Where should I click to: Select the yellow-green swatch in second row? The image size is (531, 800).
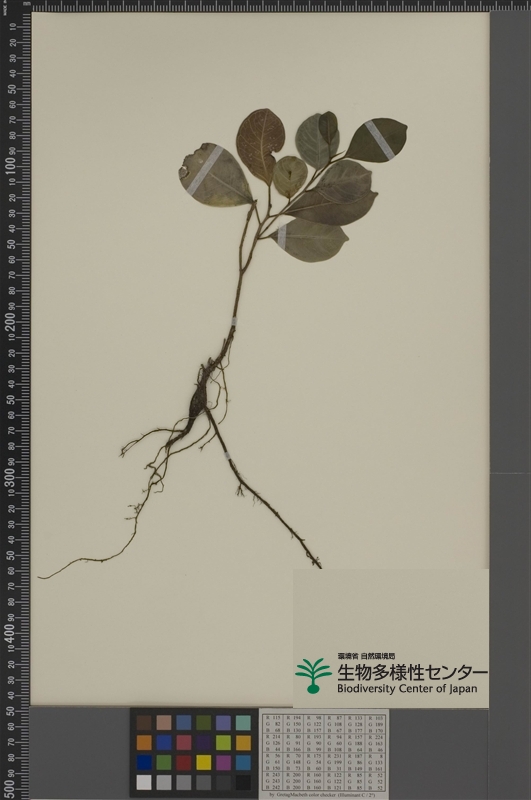coord(223,742)
